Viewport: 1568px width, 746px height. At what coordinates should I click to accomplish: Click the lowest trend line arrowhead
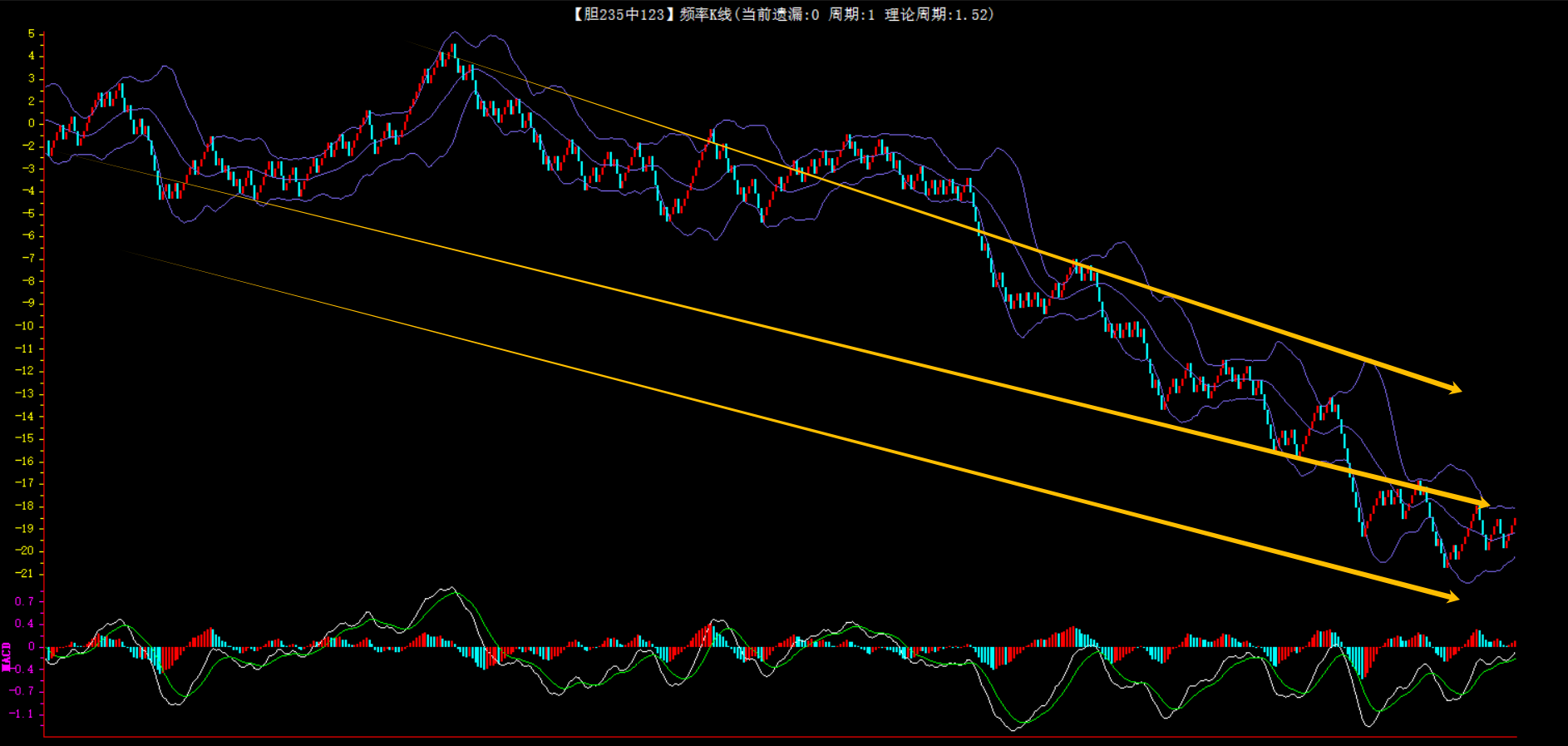pos(1452,596)
